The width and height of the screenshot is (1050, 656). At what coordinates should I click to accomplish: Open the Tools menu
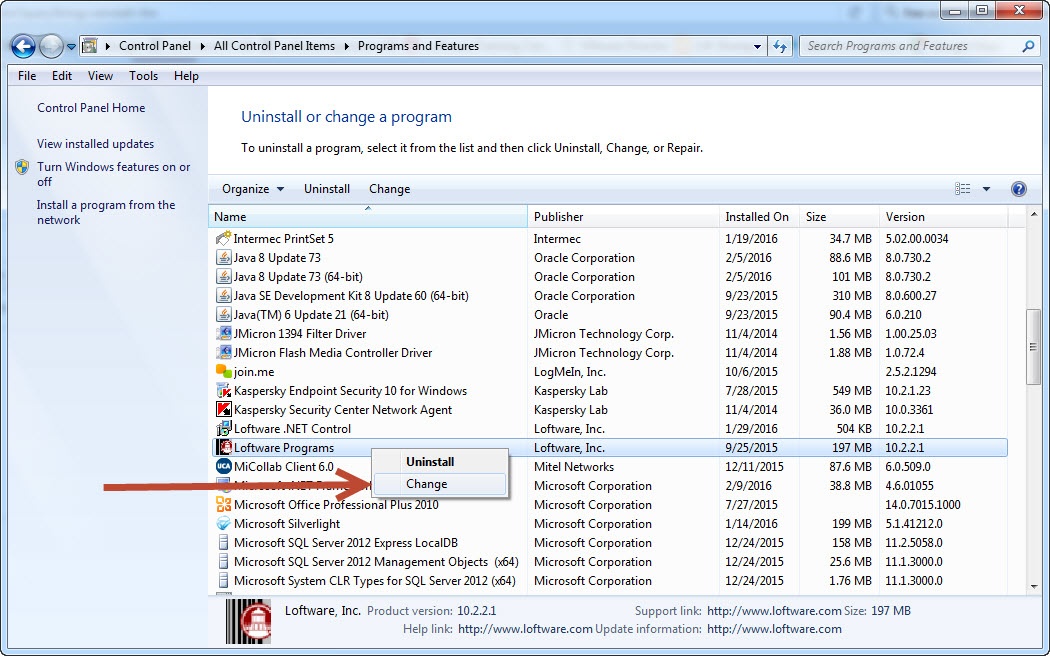coord(143,76)
